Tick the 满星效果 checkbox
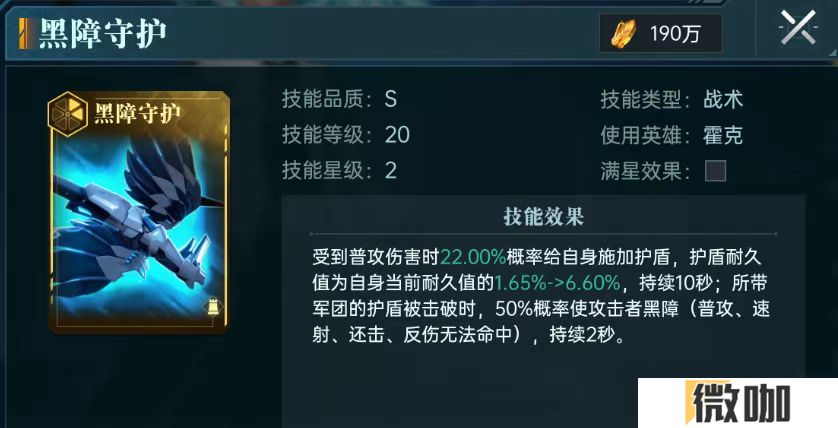This screenshot has width=838, height=428. [x=716, y=172]
